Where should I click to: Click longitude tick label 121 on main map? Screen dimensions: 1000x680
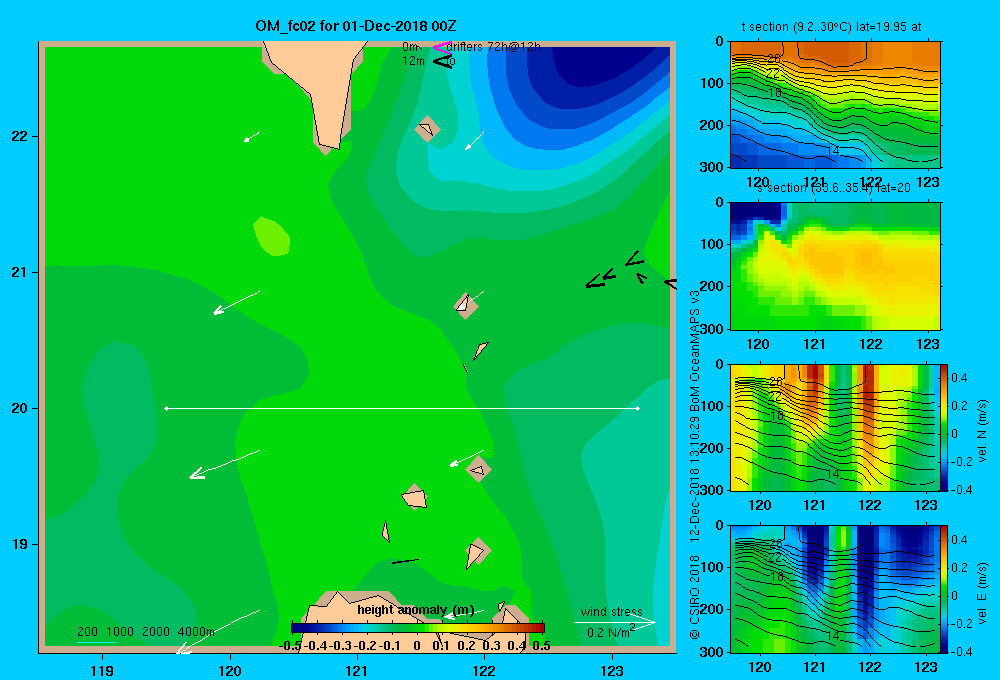pos(357,670)
